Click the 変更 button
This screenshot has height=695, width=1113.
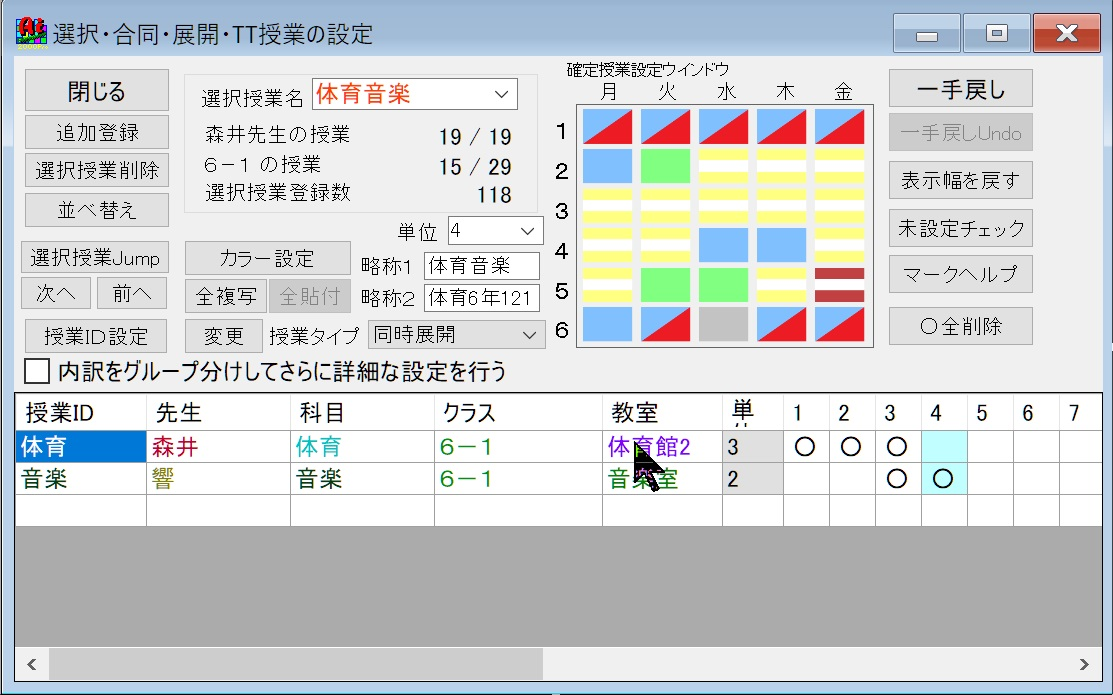(x=224, y=336)
